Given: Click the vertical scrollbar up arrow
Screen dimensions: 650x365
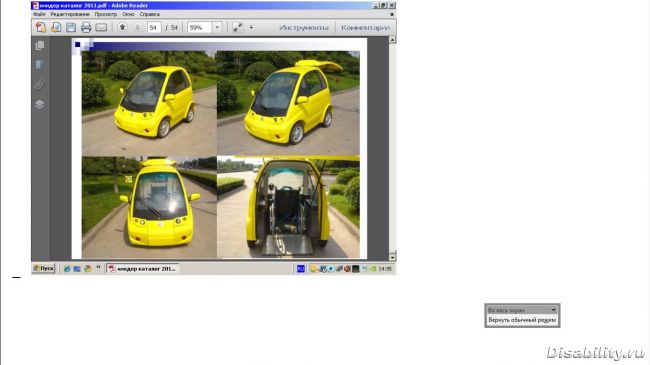Looking at the screenshot, I should 392,40.
